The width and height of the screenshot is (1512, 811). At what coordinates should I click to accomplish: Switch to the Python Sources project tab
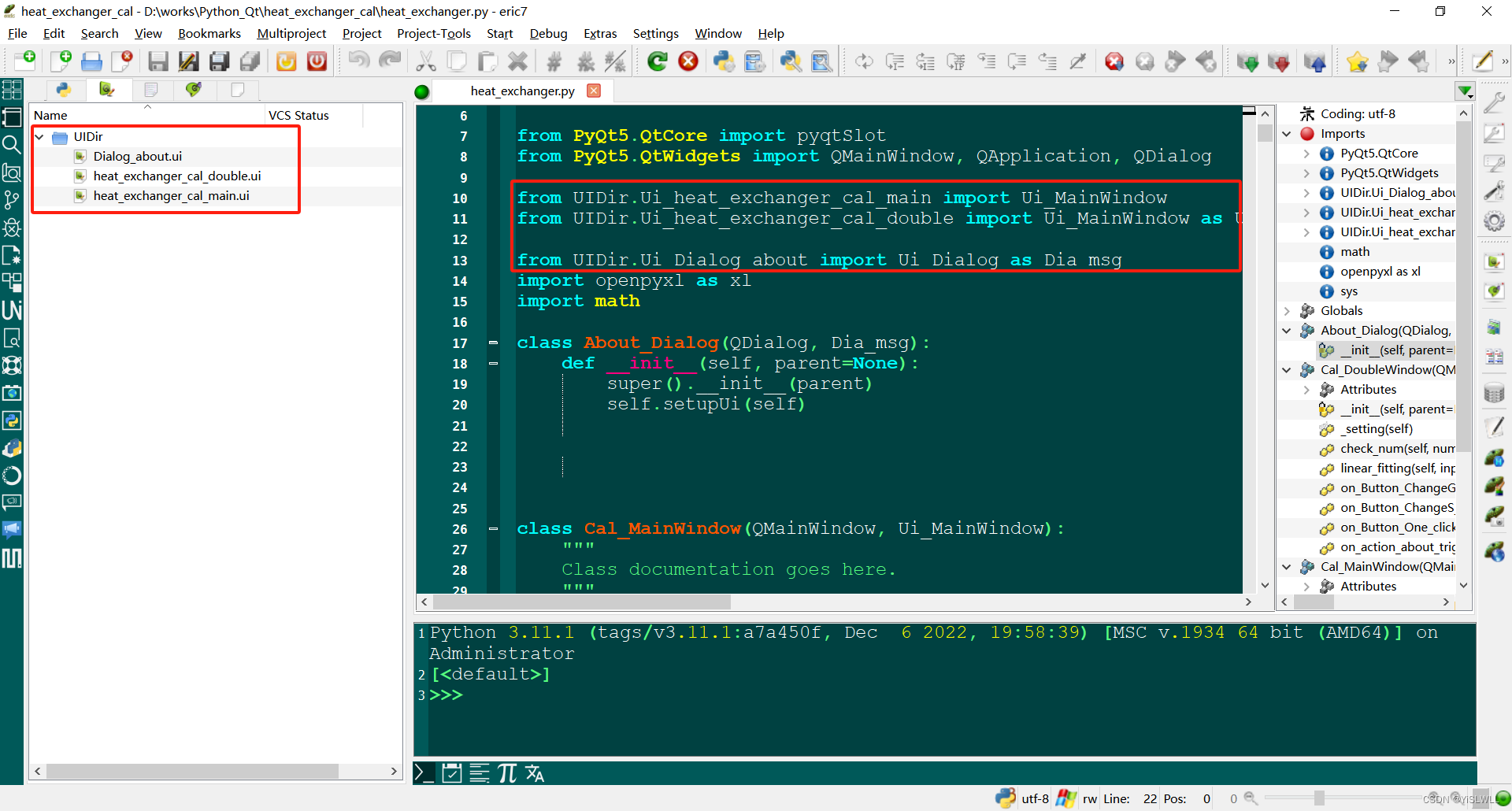(64, 90)
